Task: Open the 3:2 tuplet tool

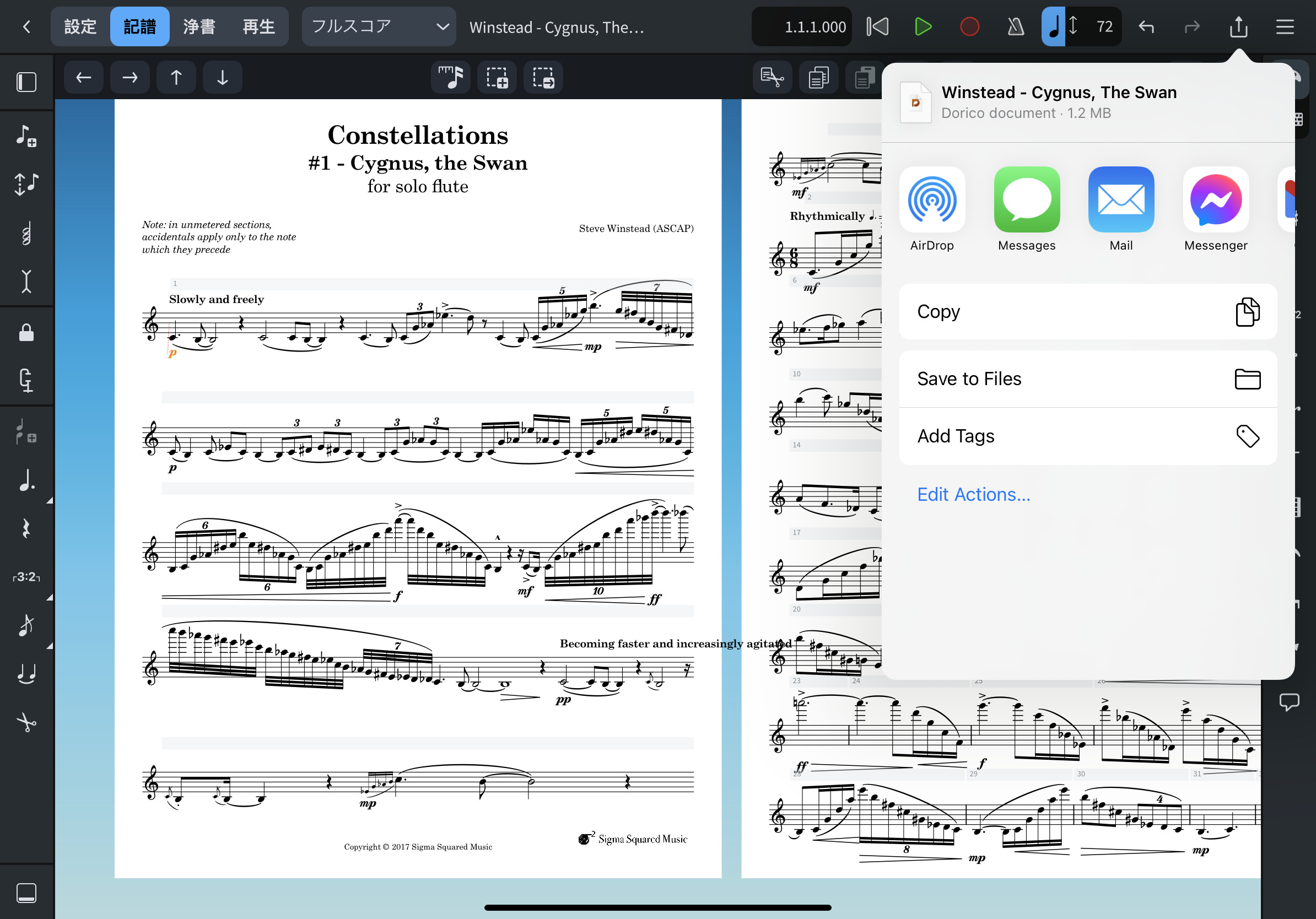Action: (26, 576)
